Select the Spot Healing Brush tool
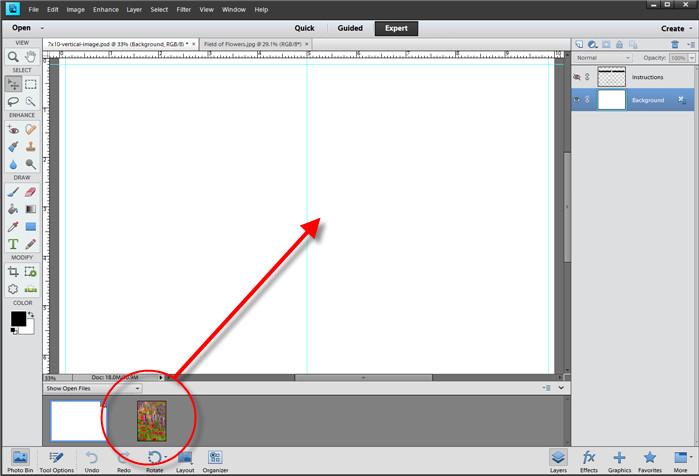Screen dimensions: 699x476 [x=30, y=130]
